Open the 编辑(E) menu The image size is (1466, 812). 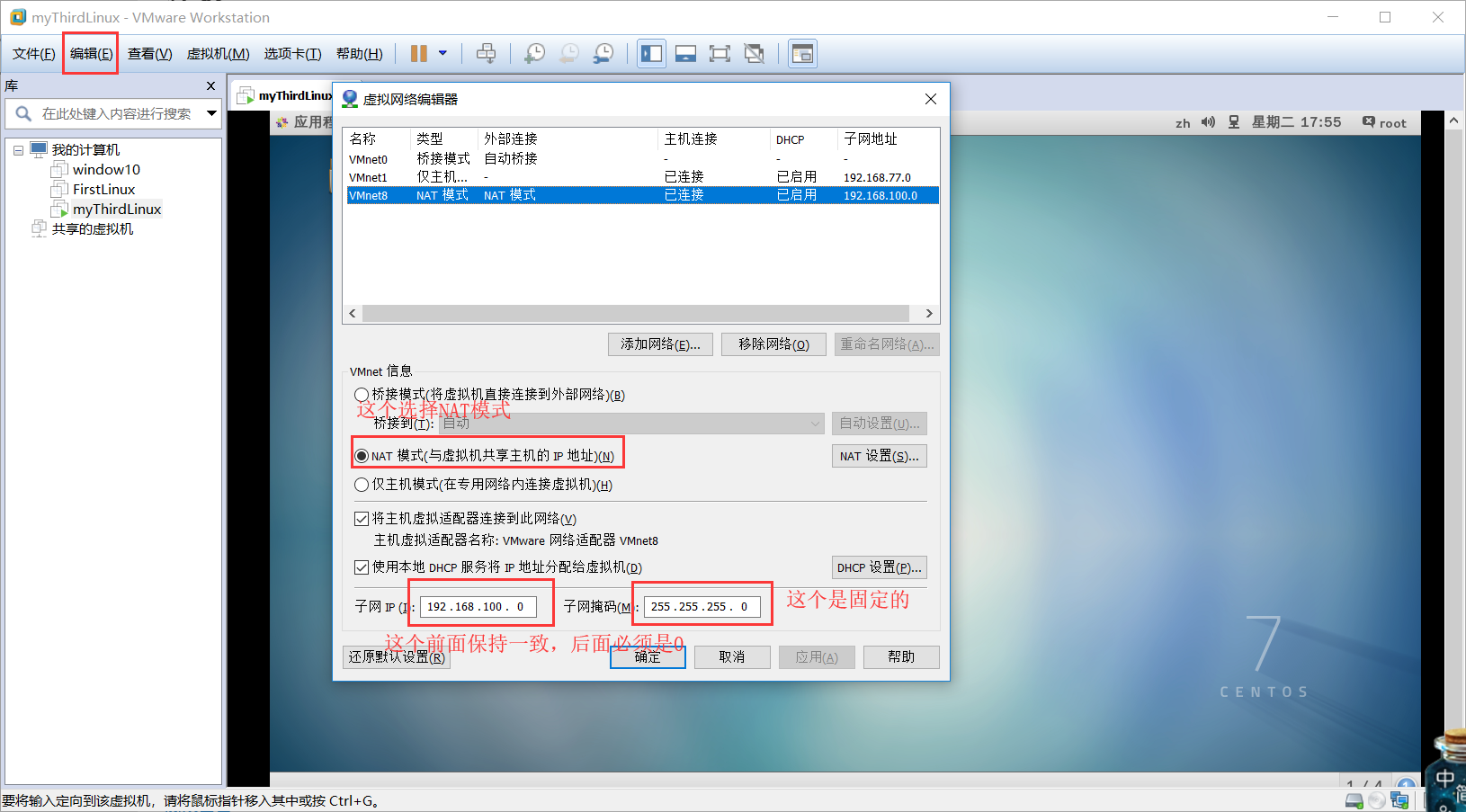click(x=91, y=54)
